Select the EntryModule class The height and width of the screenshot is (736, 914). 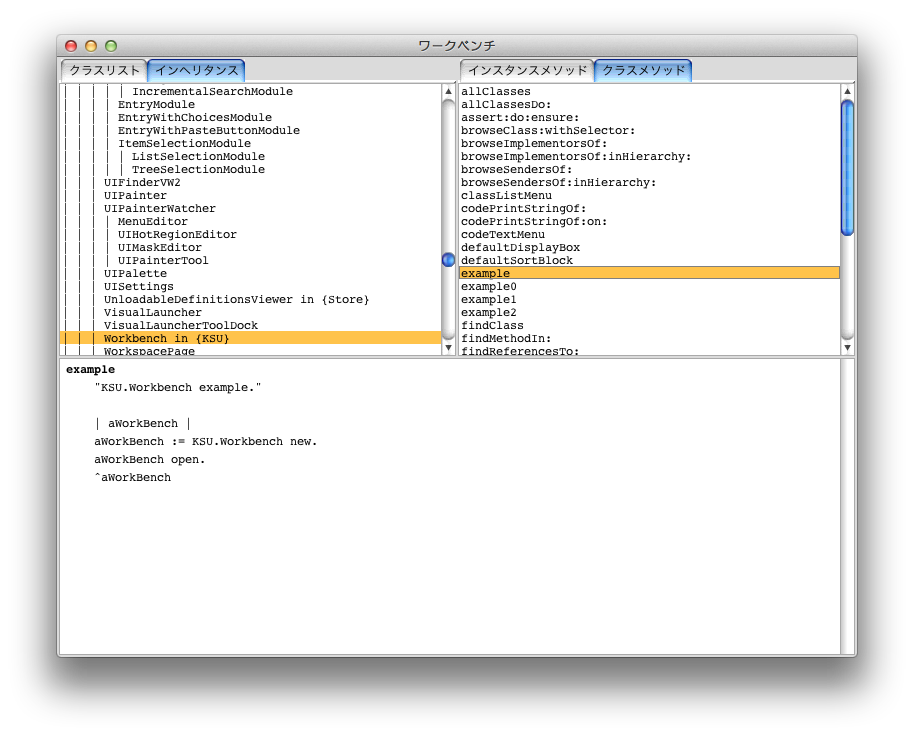click(156, 104)
